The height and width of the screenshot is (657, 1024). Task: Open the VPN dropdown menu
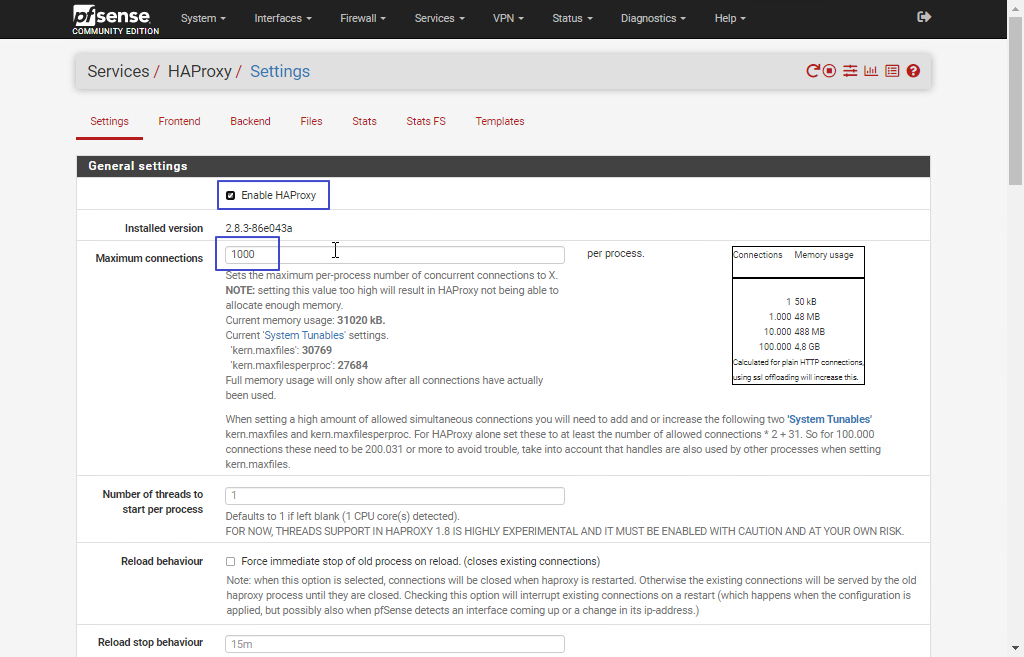[x=508, y=18]
